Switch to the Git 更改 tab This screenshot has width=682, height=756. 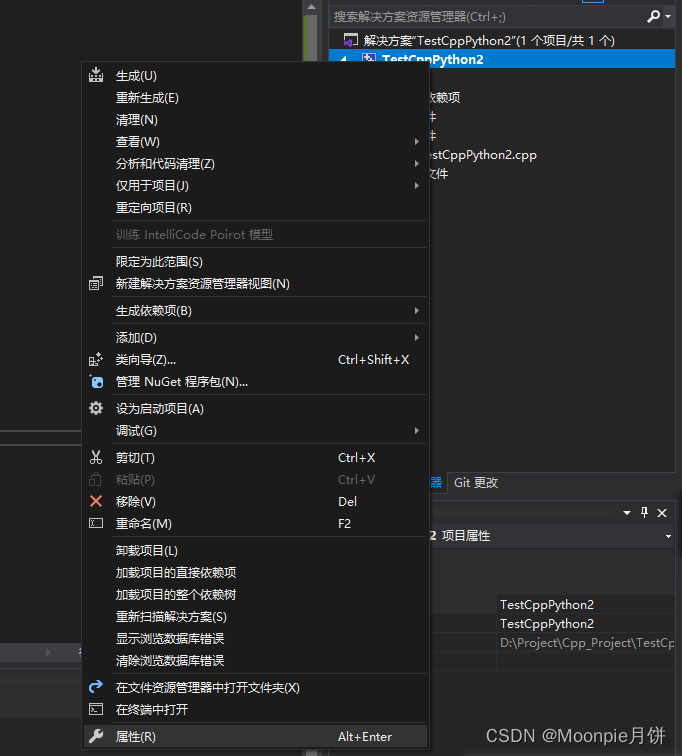(476, 483)
